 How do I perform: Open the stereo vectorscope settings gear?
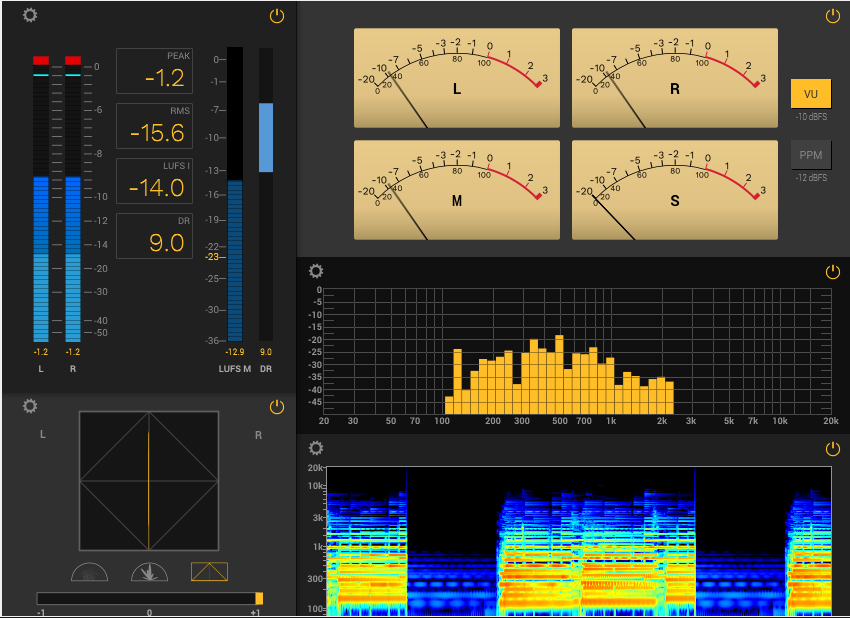coord(30,406)
